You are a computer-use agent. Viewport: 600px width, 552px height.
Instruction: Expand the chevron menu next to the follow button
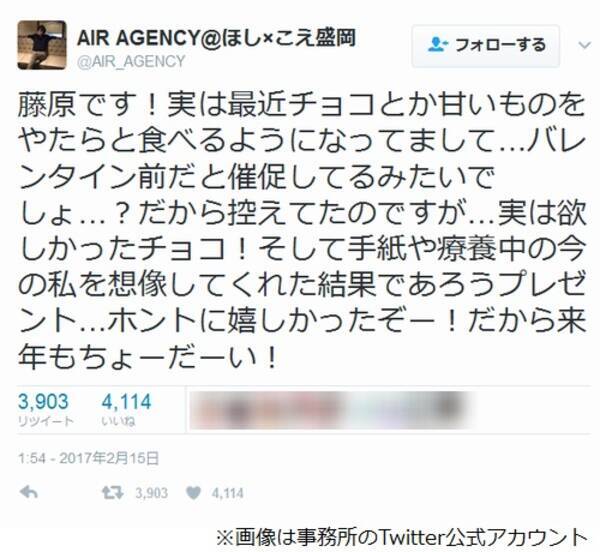coord(585,46)
